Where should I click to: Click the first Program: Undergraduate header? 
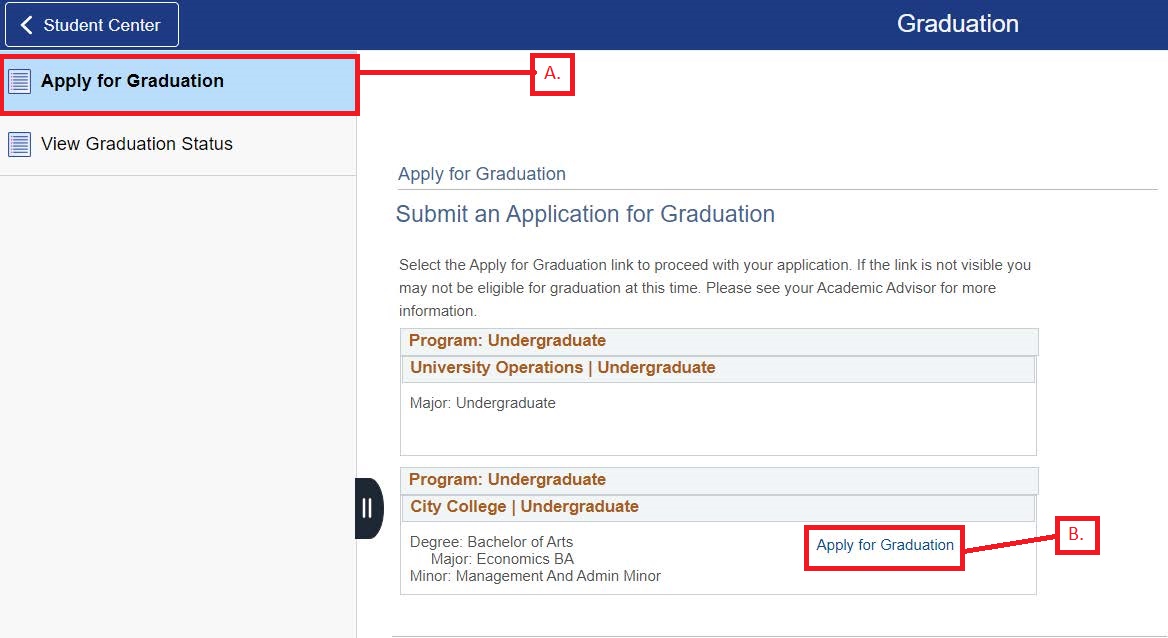(x=507, y=340)
